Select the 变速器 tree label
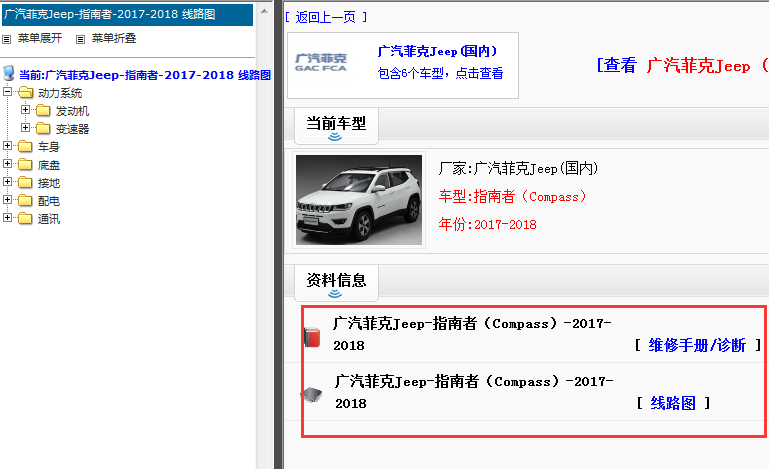 72,129
